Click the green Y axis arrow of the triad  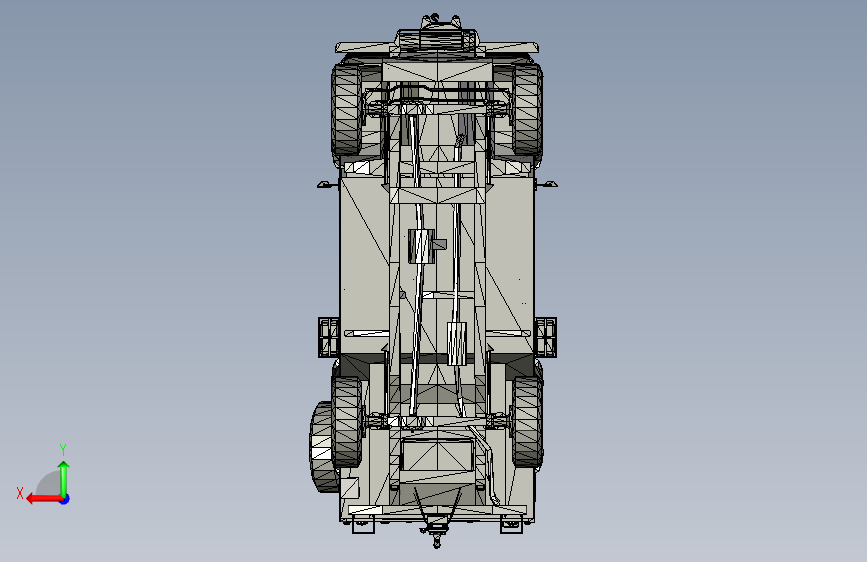[64, 478]
